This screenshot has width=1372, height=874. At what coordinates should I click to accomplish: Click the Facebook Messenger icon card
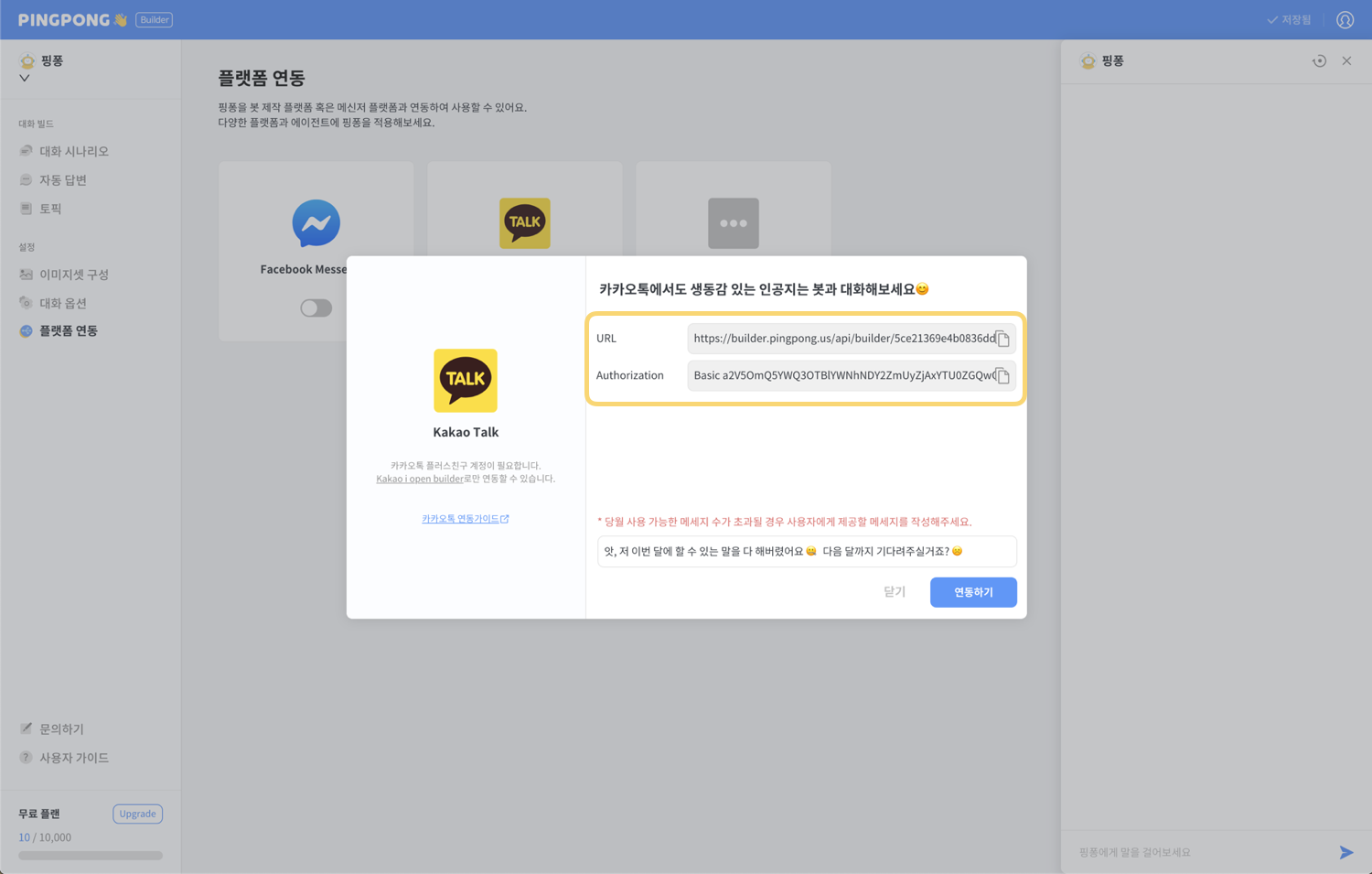(316, 223)
